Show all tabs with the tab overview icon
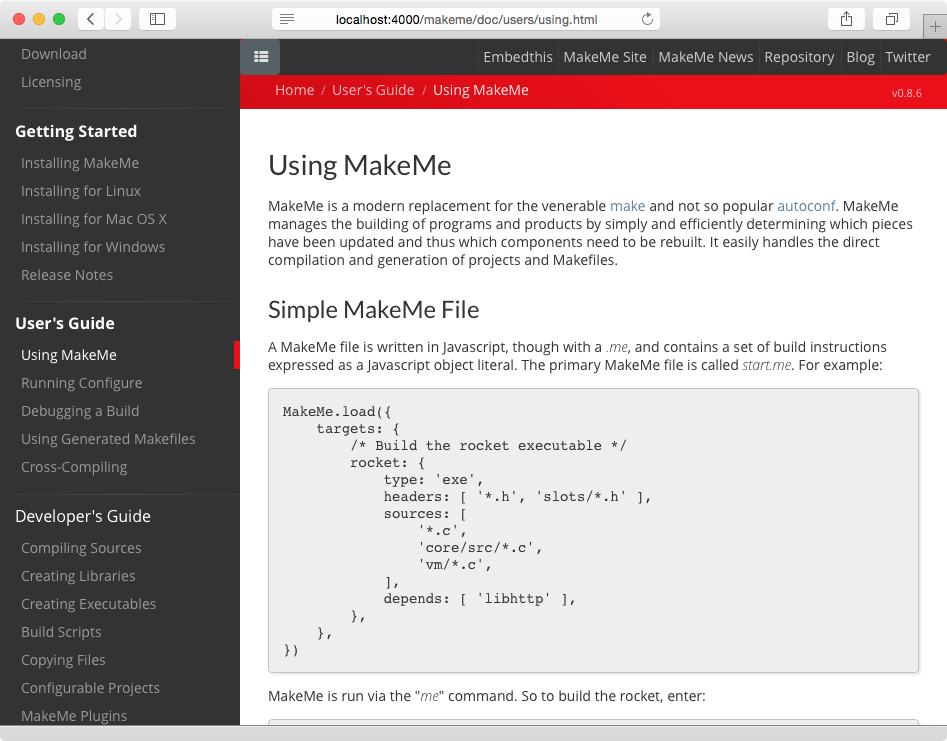This screenshot has width=947, height=741. (890, 17)
